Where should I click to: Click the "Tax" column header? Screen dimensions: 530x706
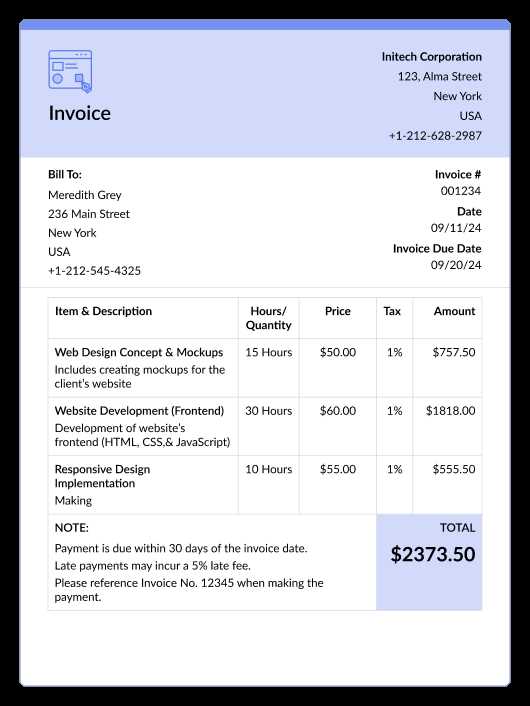pyautogui.click(x=392, y=311)
